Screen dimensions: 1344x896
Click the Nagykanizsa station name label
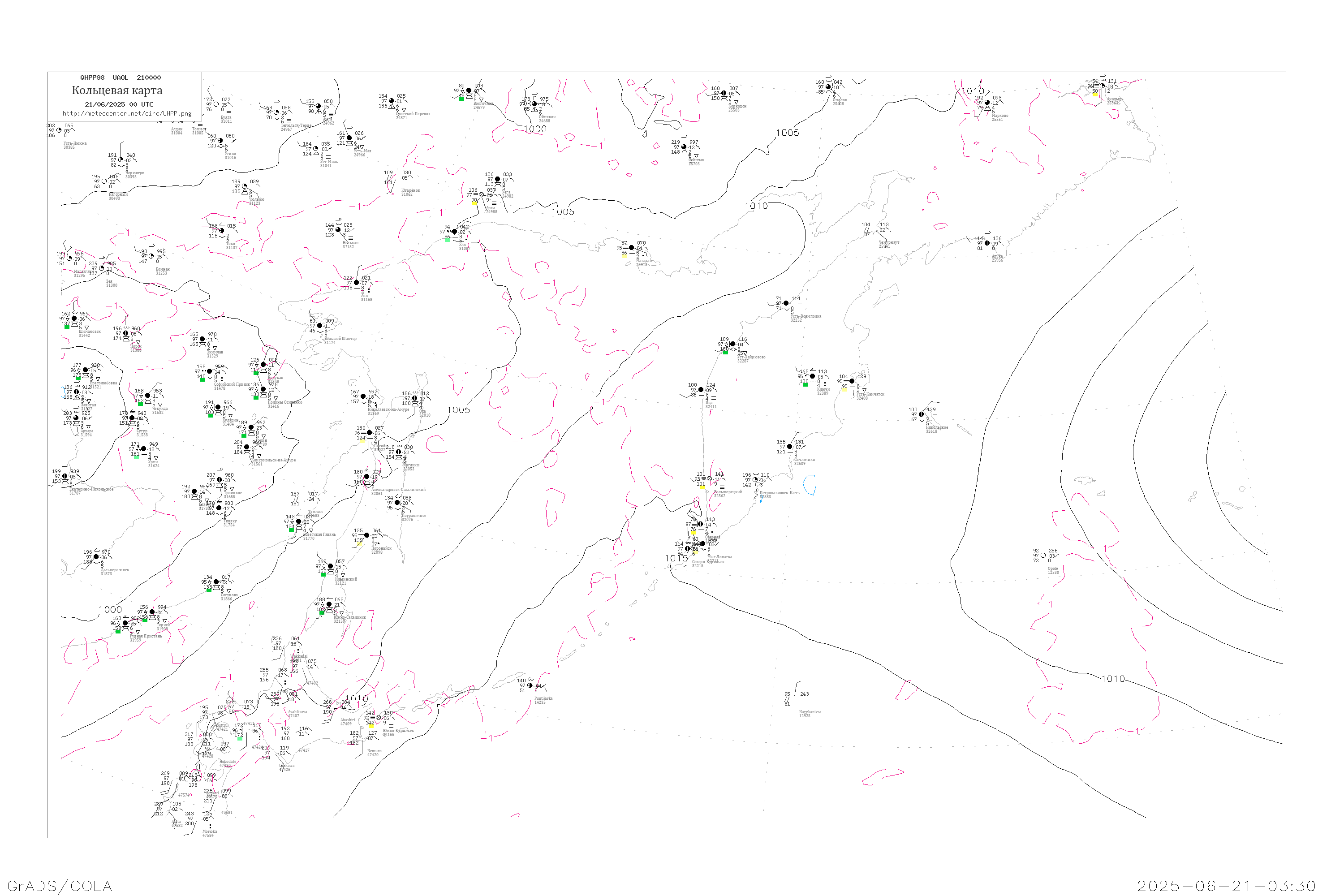[x=810, y=712]
